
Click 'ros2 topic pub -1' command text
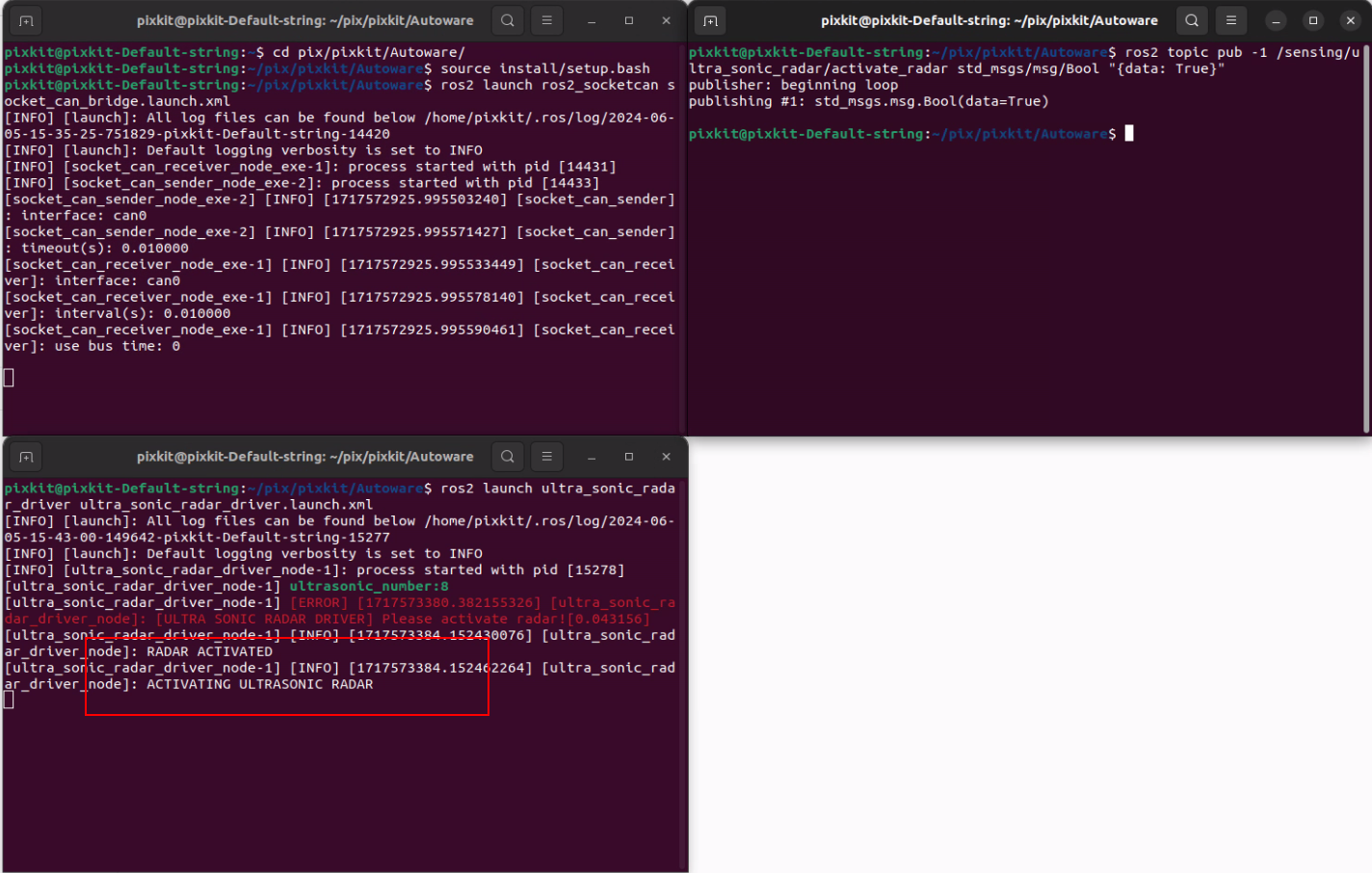[1197, 52]
